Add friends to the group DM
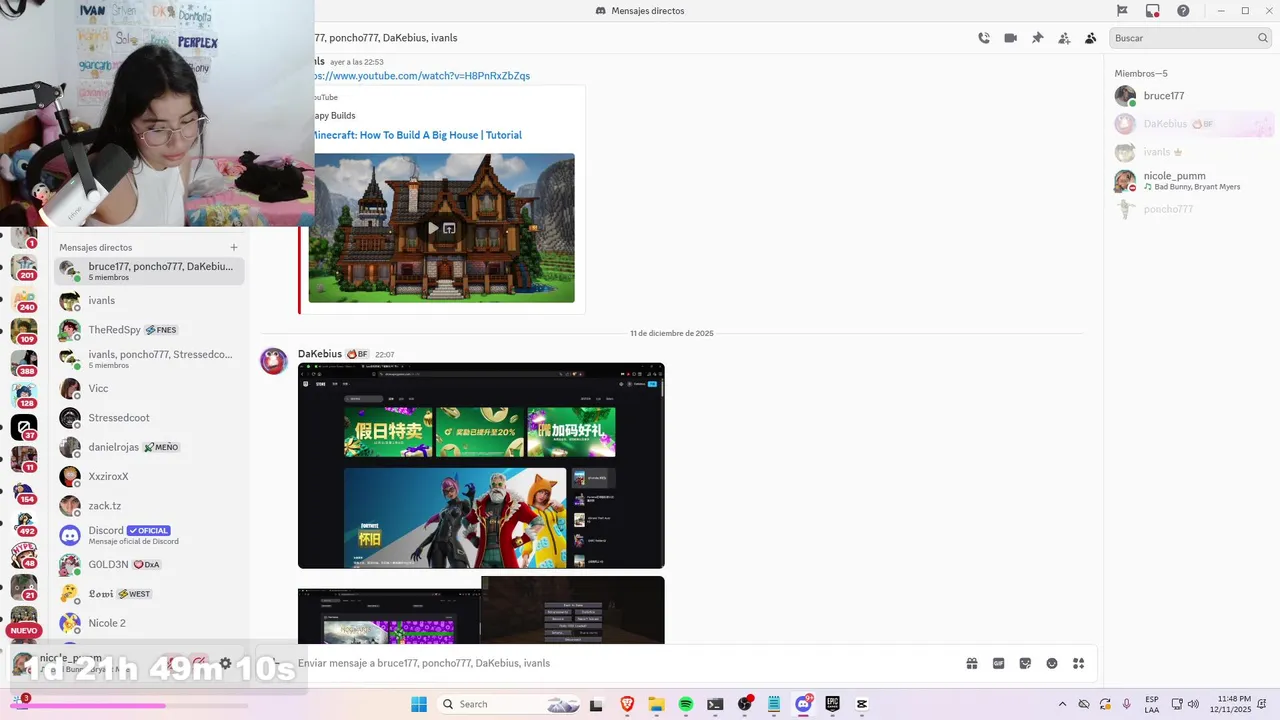This screenshot has width=1280, height=720. coord(1064,38)
